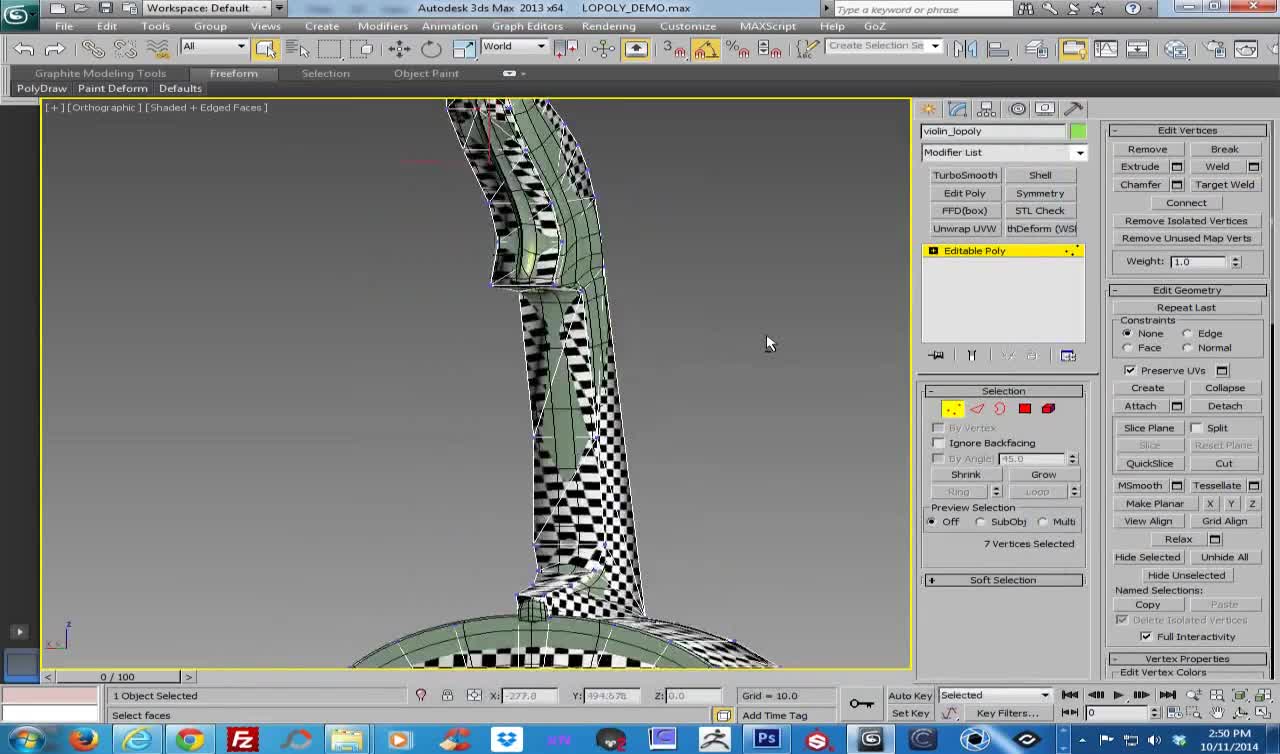The height and width of the screenshot is (754, 1280).
Task: Click Configure Modifier Sets icon
Action: pyautogui.click(x=1068, y=355)
